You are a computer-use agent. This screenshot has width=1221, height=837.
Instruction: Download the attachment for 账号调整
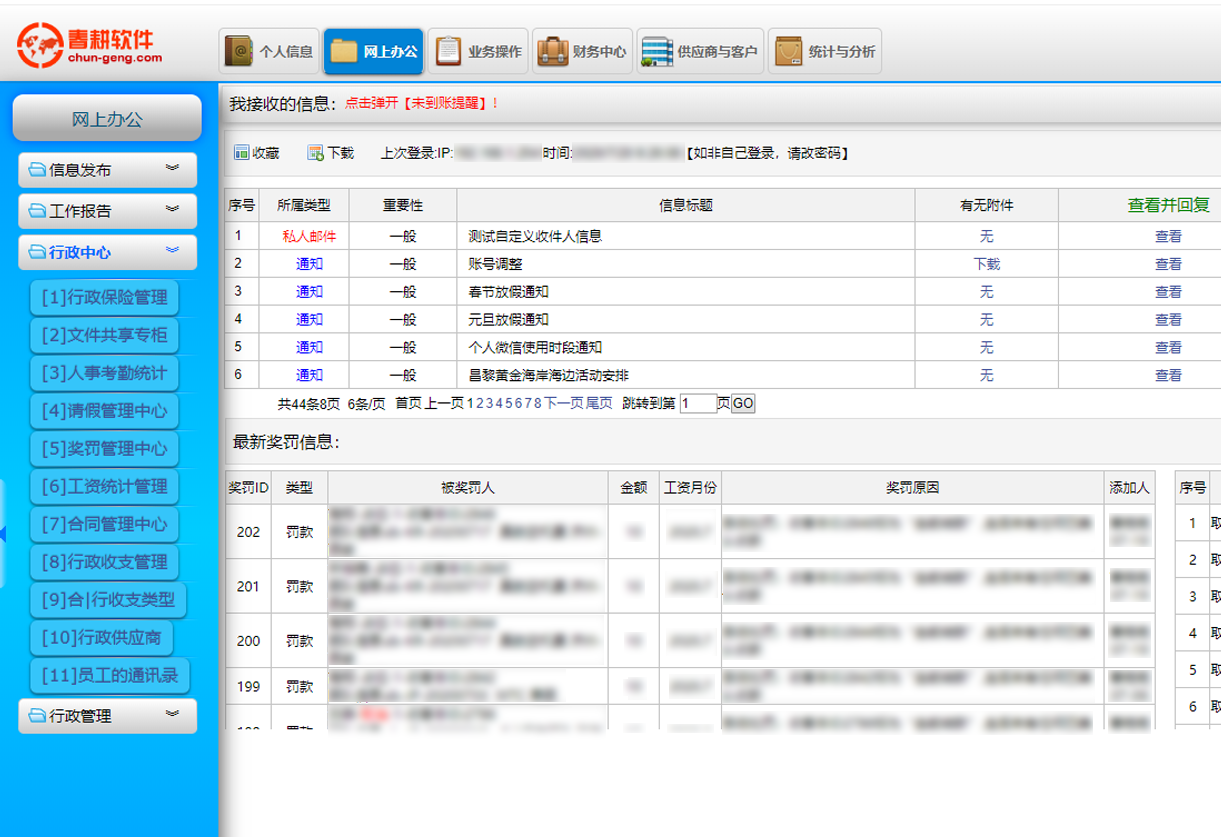click(986, 264)
